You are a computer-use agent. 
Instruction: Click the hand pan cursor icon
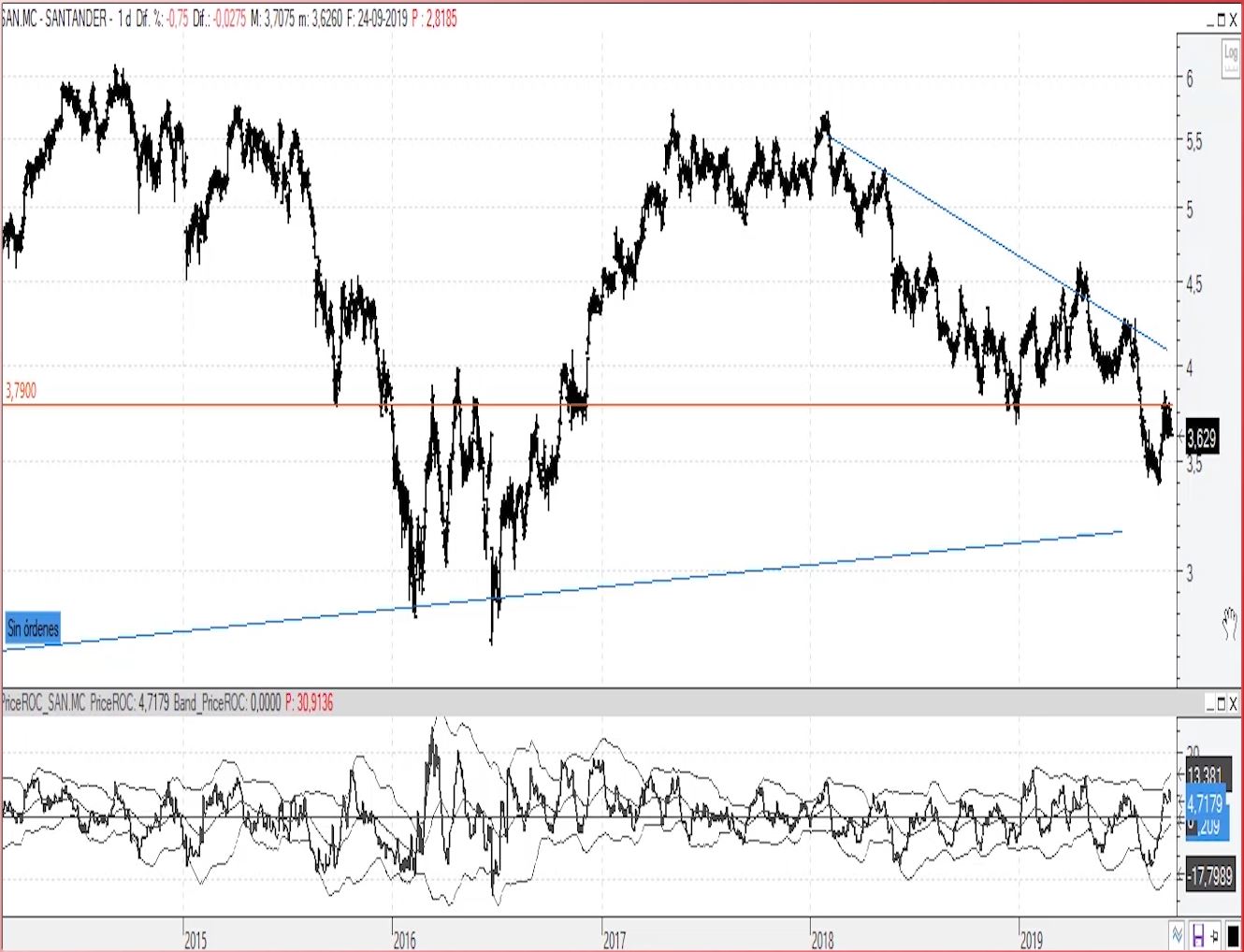tap(1231, 623)
